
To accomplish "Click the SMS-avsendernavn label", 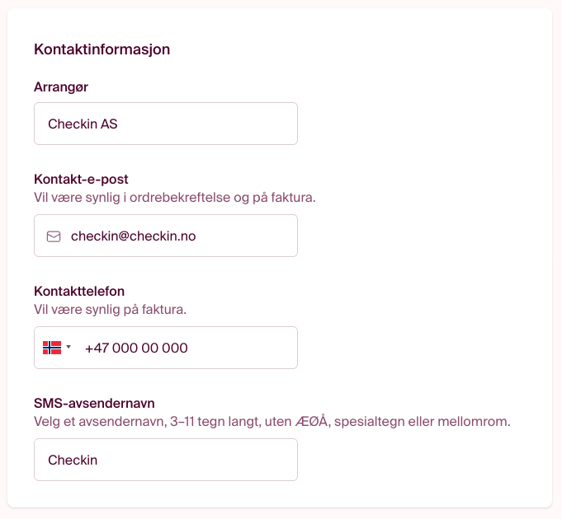I will [x=94, y=403].
